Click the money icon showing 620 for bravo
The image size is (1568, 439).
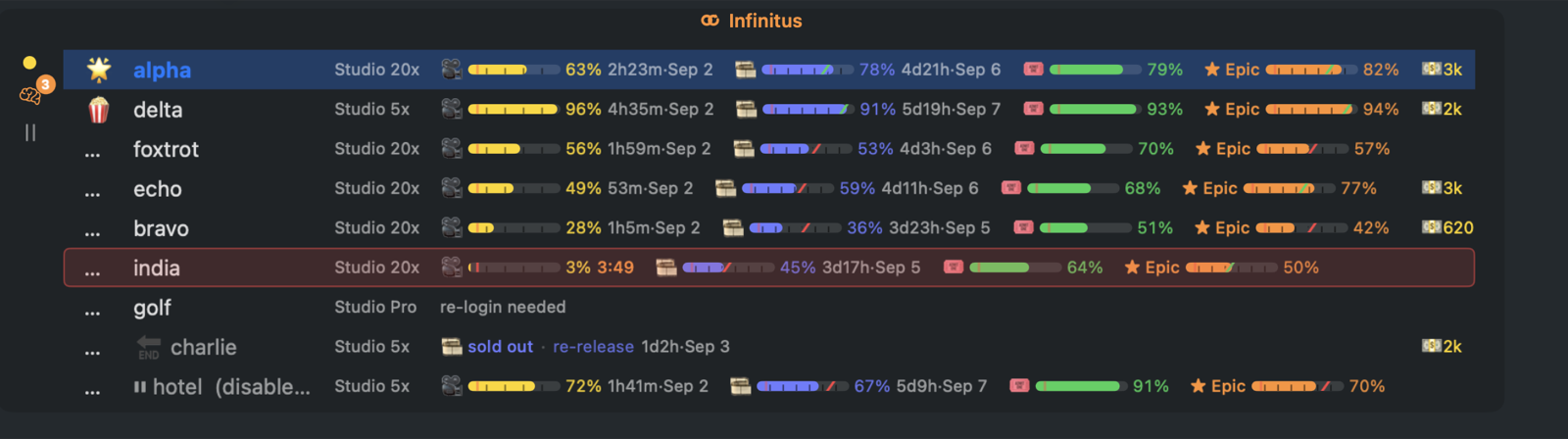click(1432, 227)
